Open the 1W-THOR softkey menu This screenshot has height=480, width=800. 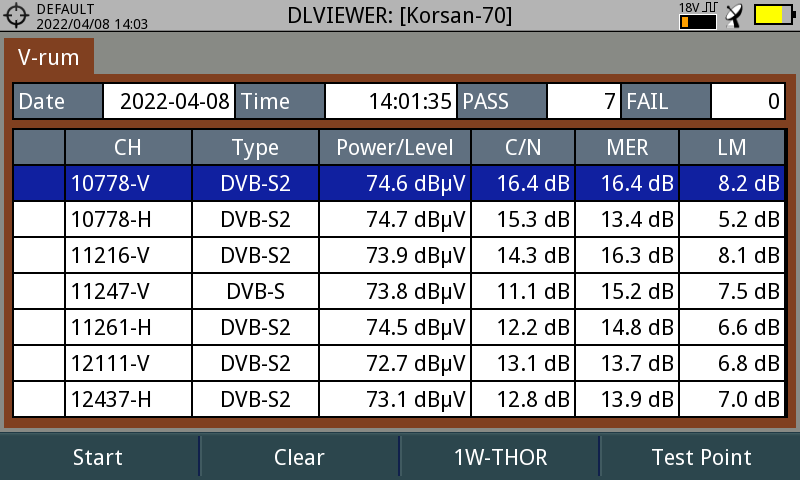(x=501, y=457)
